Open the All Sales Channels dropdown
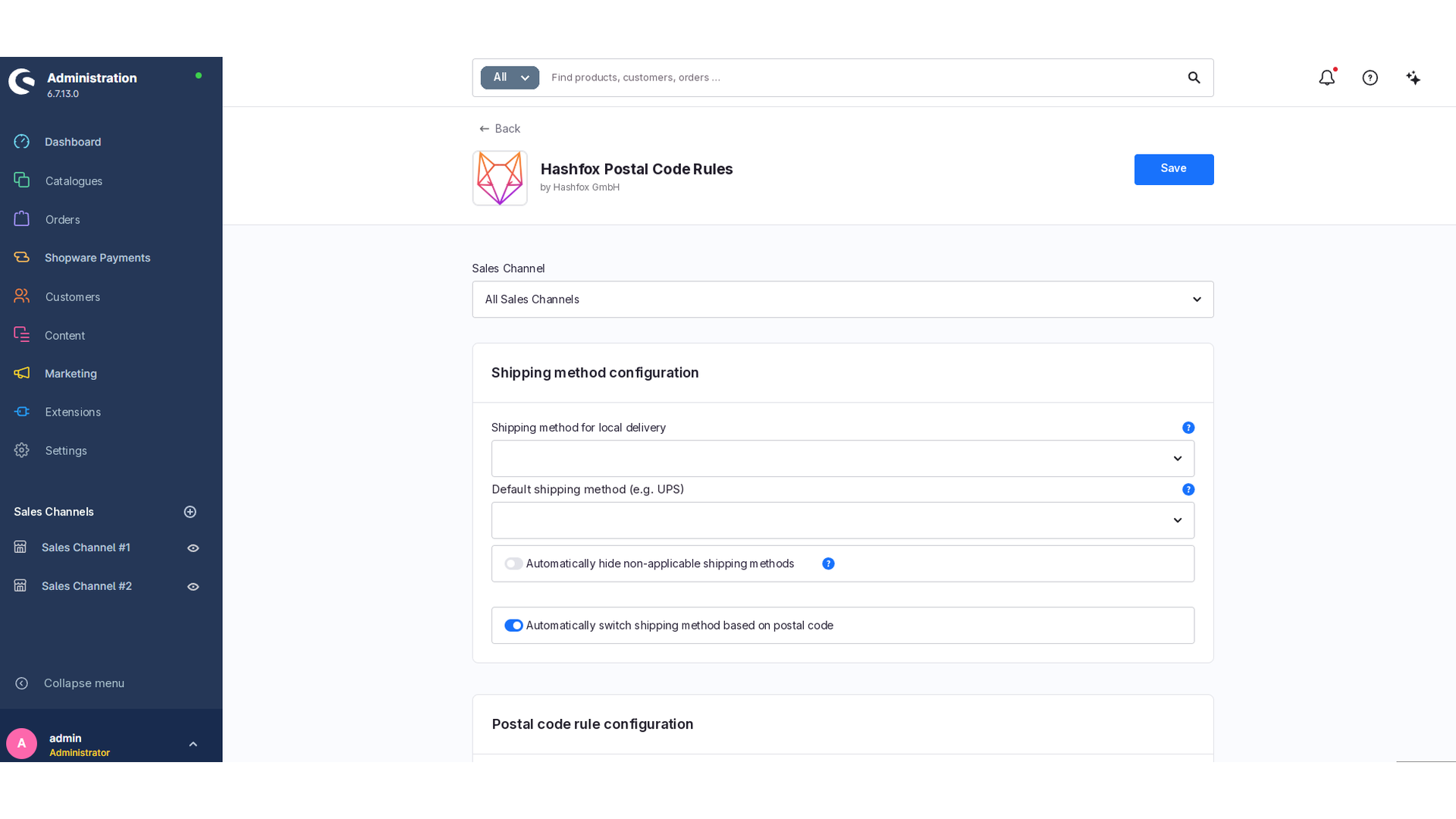The image size is (1456, 819). tap(843, 300)
